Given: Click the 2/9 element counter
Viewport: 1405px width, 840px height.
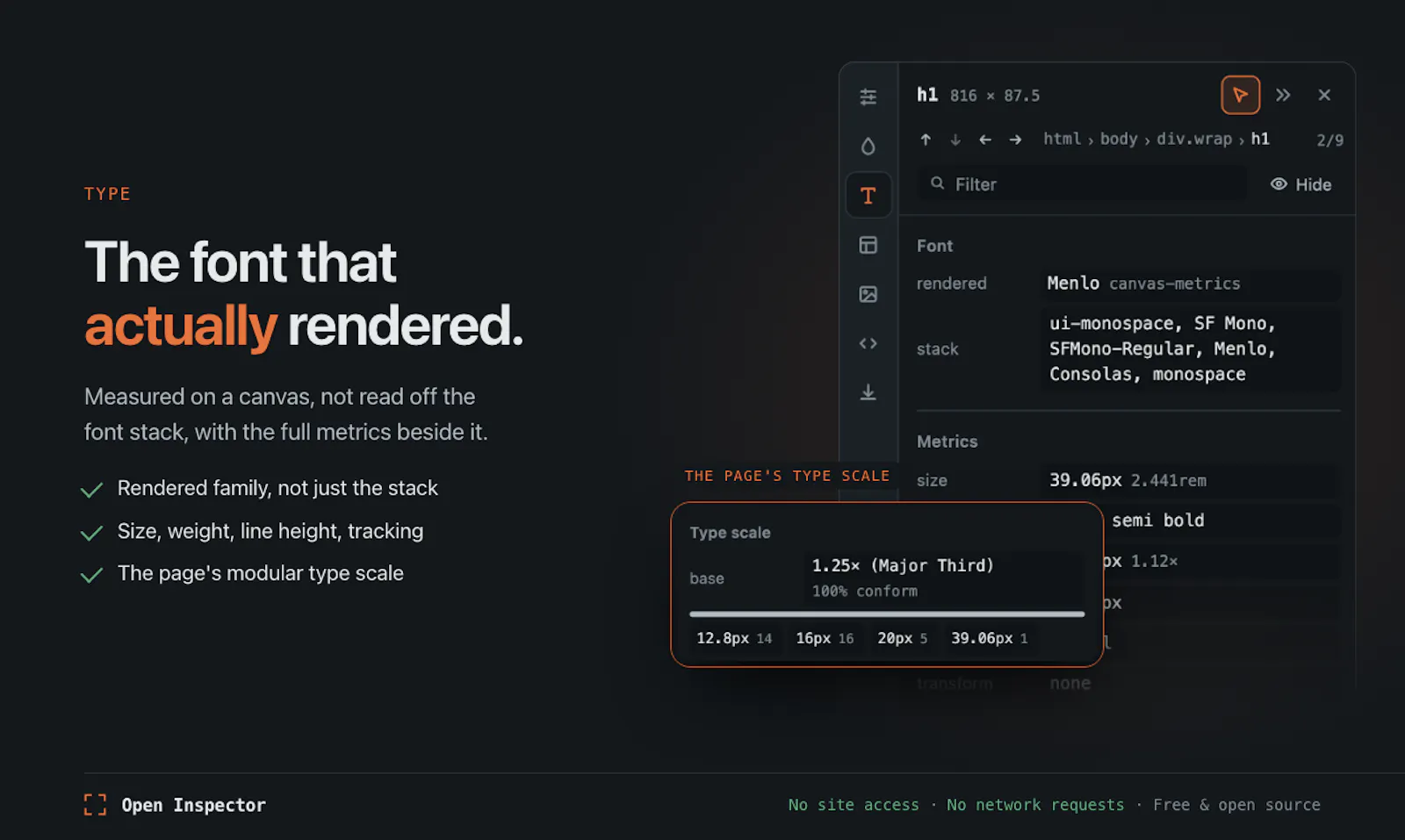Looking at the screenshot, I should (1329, 140).
